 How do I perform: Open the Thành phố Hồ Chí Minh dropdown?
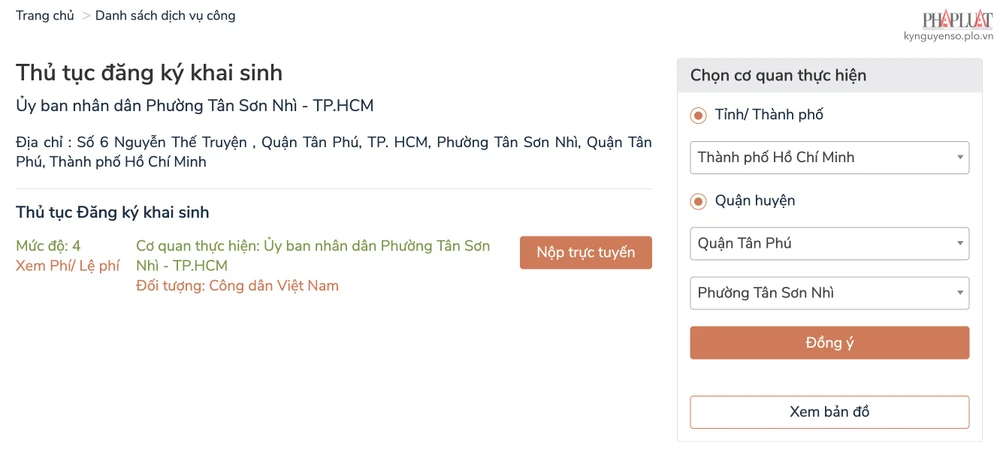pyautogui.click(x=829, y=158)
